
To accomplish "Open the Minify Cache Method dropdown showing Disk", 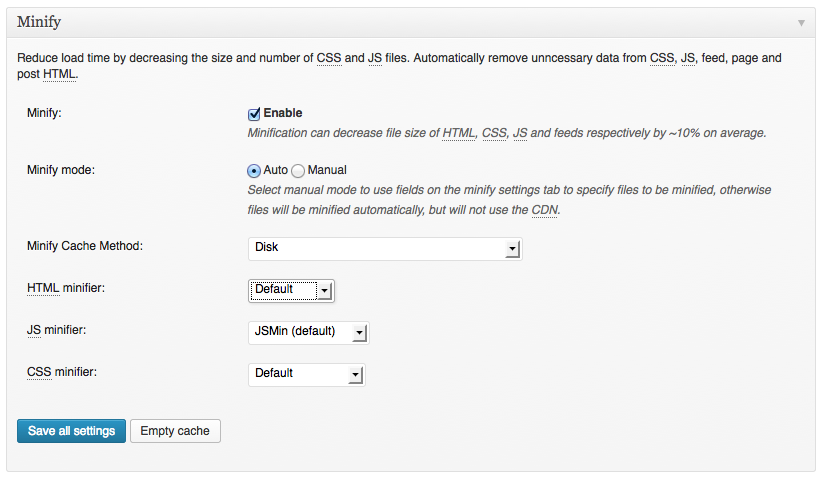I will click(384, 248).
